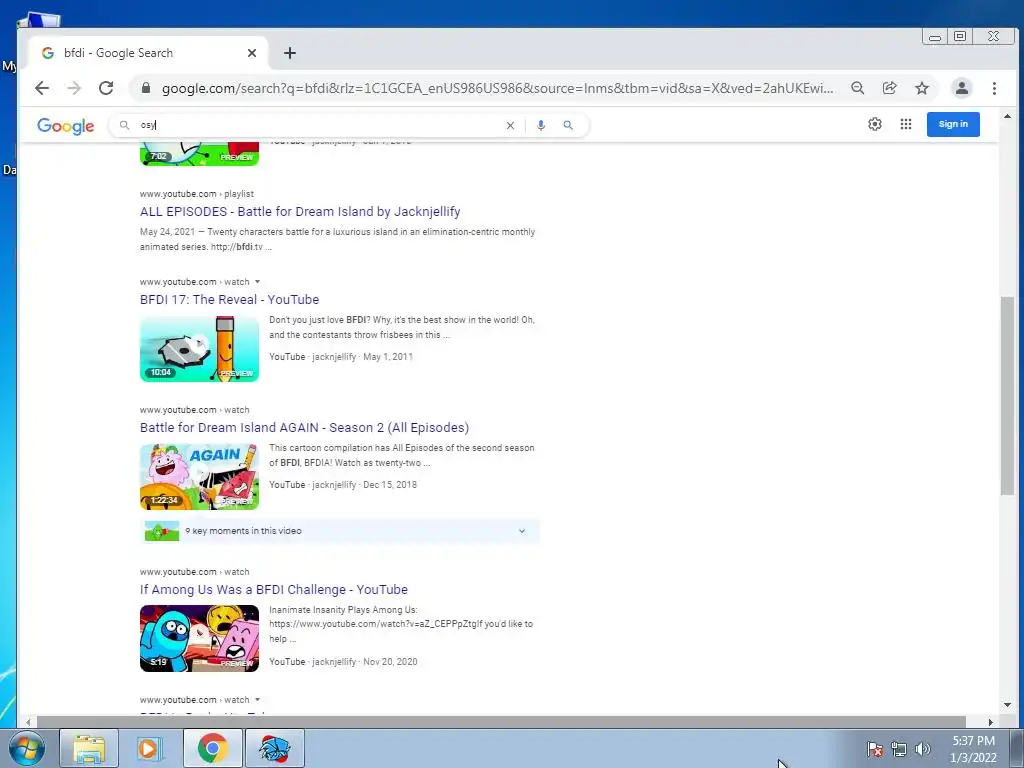
Task: Click scrollbar up arrow
Action: (1007, 116)
